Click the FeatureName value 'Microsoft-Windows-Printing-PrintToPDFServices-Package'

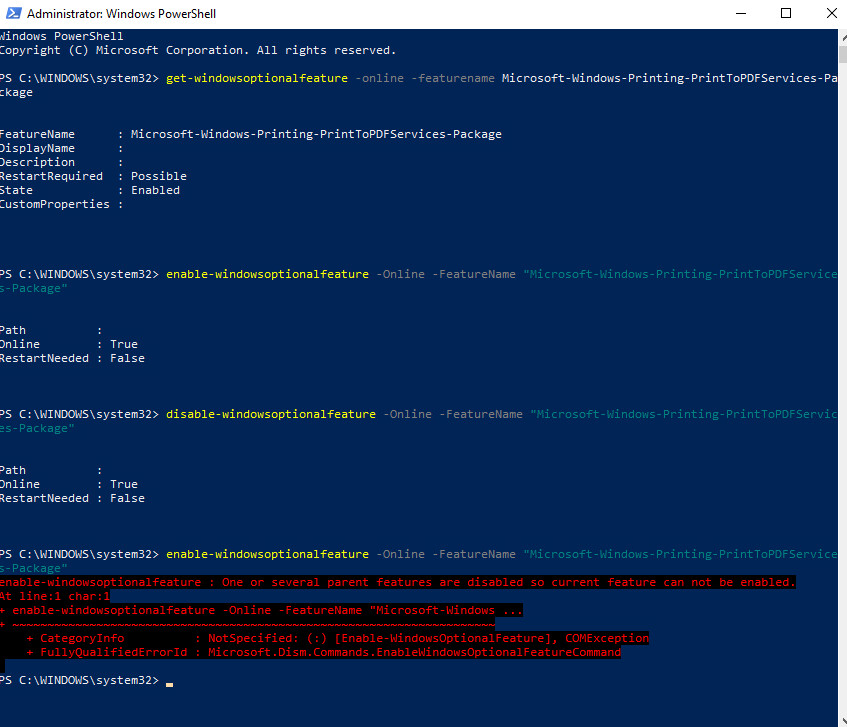coord(316,134)
